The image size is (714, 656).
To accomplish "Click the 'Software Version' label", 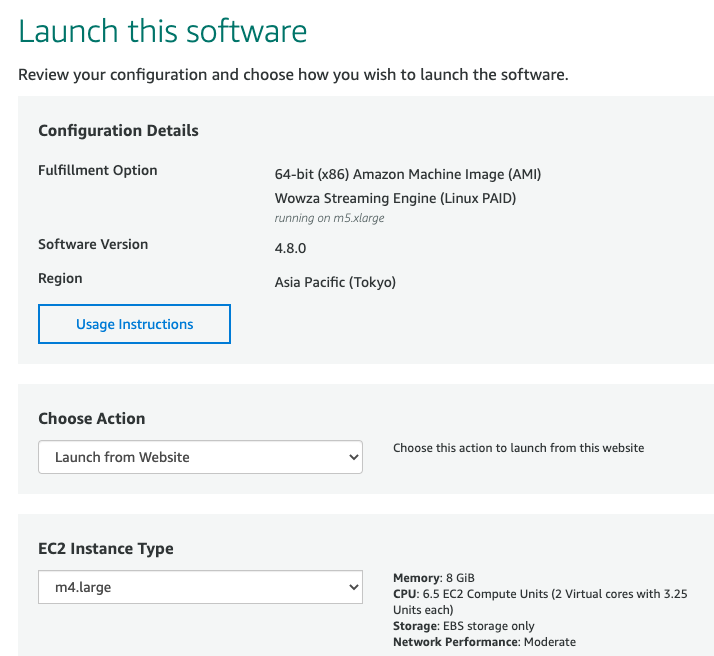I will tap(93, 244).
